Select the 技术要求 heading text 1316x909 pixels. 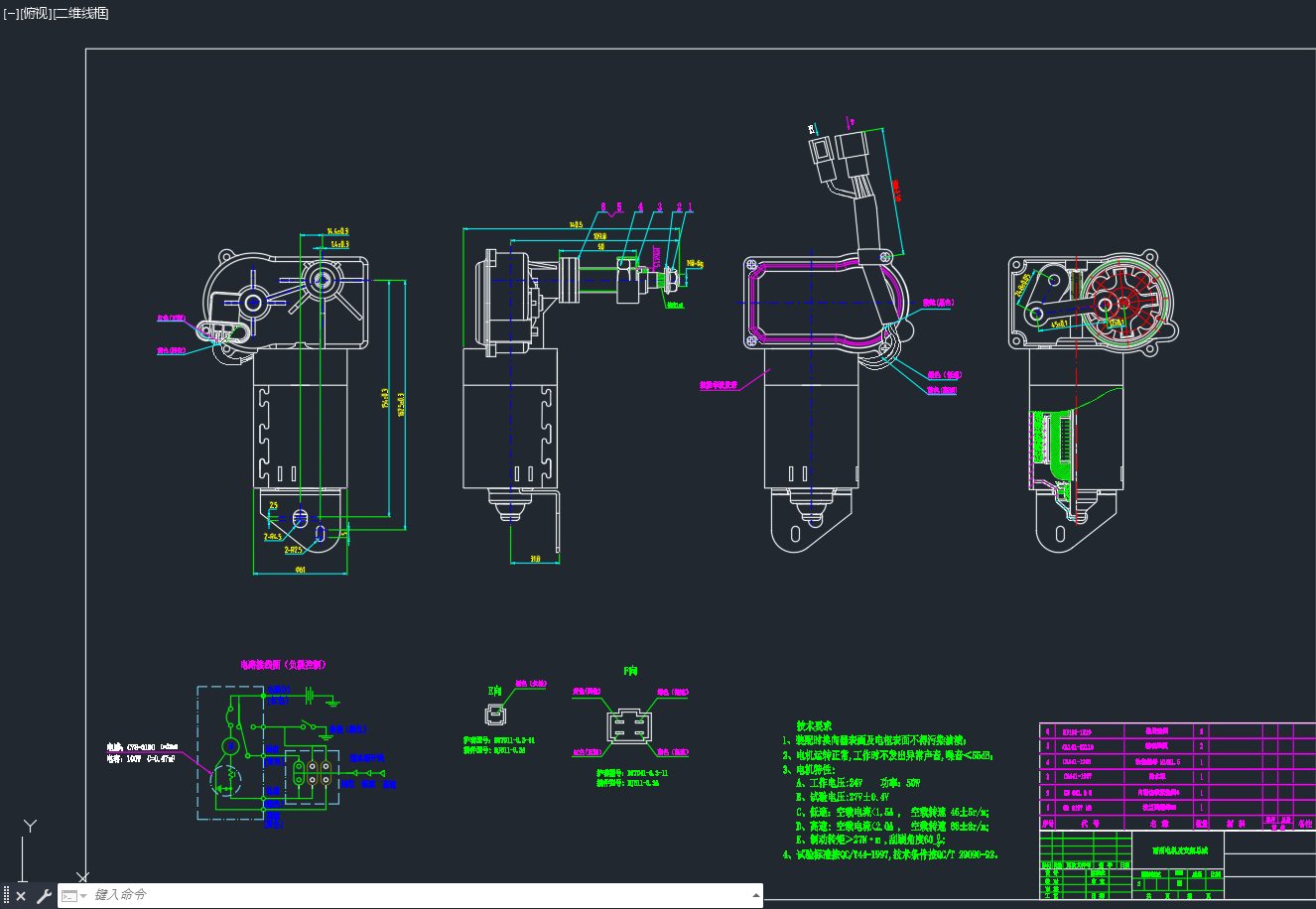pos(814,725)
